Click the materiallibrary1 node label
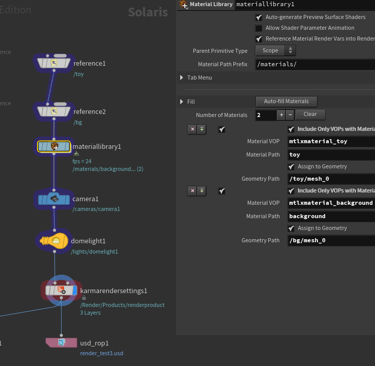 click(x=97, y=147)
